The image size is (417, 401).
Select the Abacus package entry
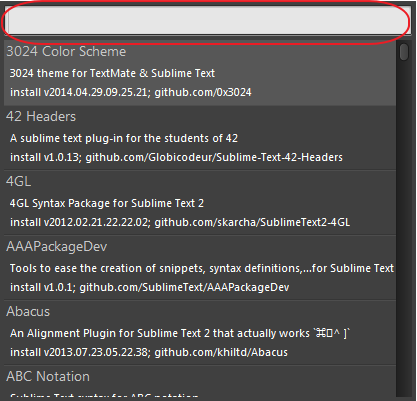[x=200, y=333]
